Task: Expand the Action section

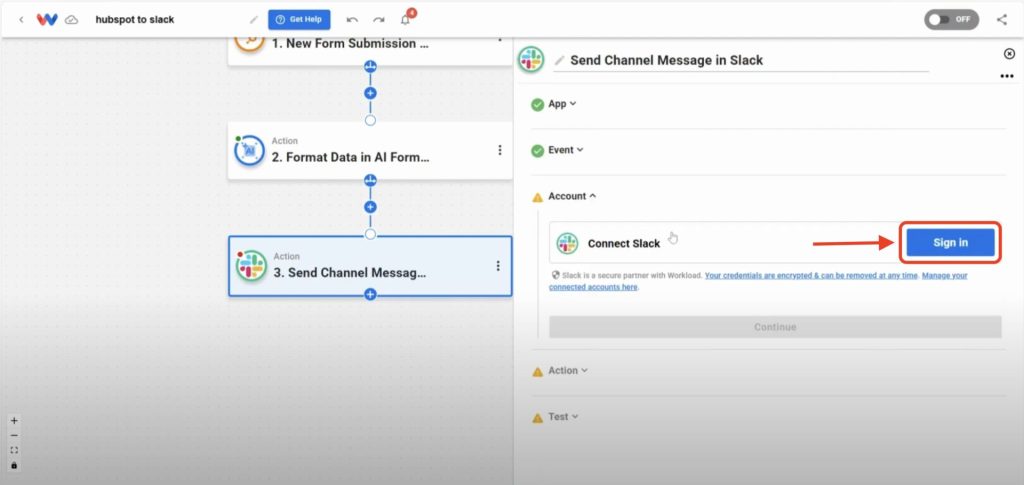Action: 568,370
